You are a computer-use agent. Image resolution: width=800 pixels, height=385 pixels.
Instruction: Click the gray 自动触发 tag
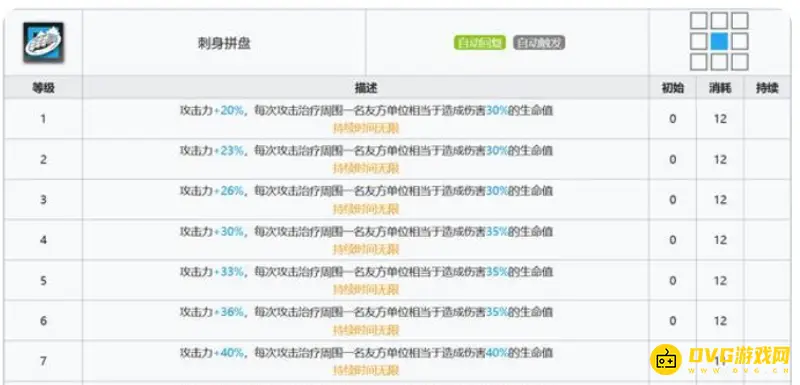pyautogui.click(x=539, y=43)
